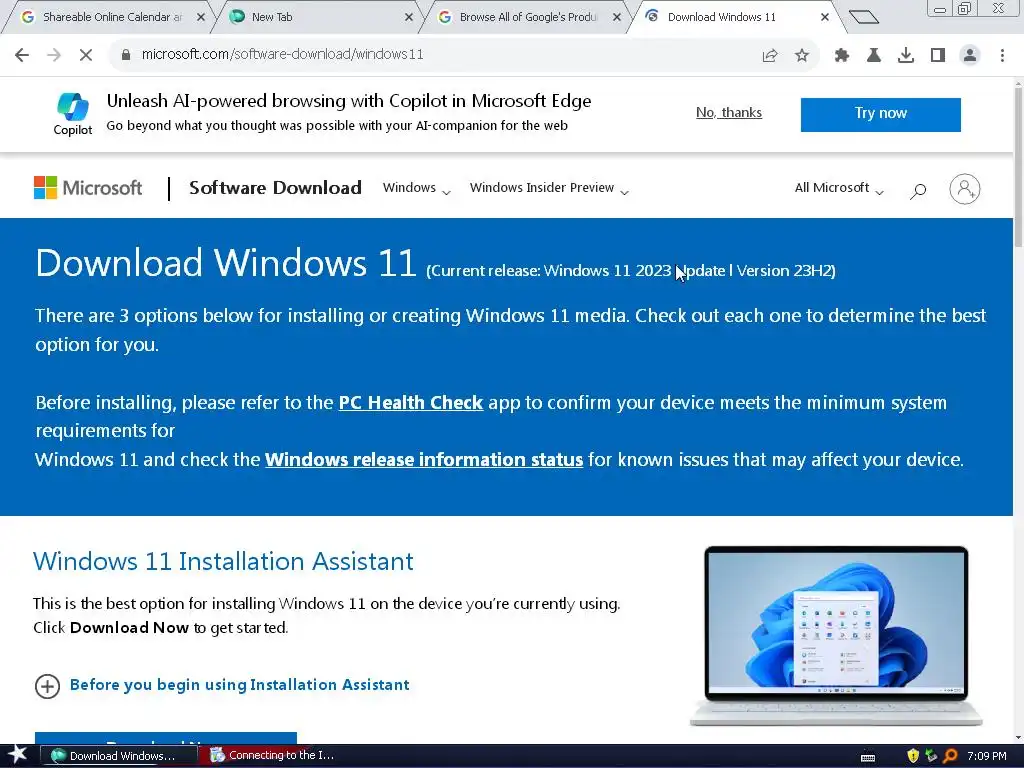1024x768 pixels.
Task: Switch to Browse All of Google's Products tab
Action: [x=528, y=18]
